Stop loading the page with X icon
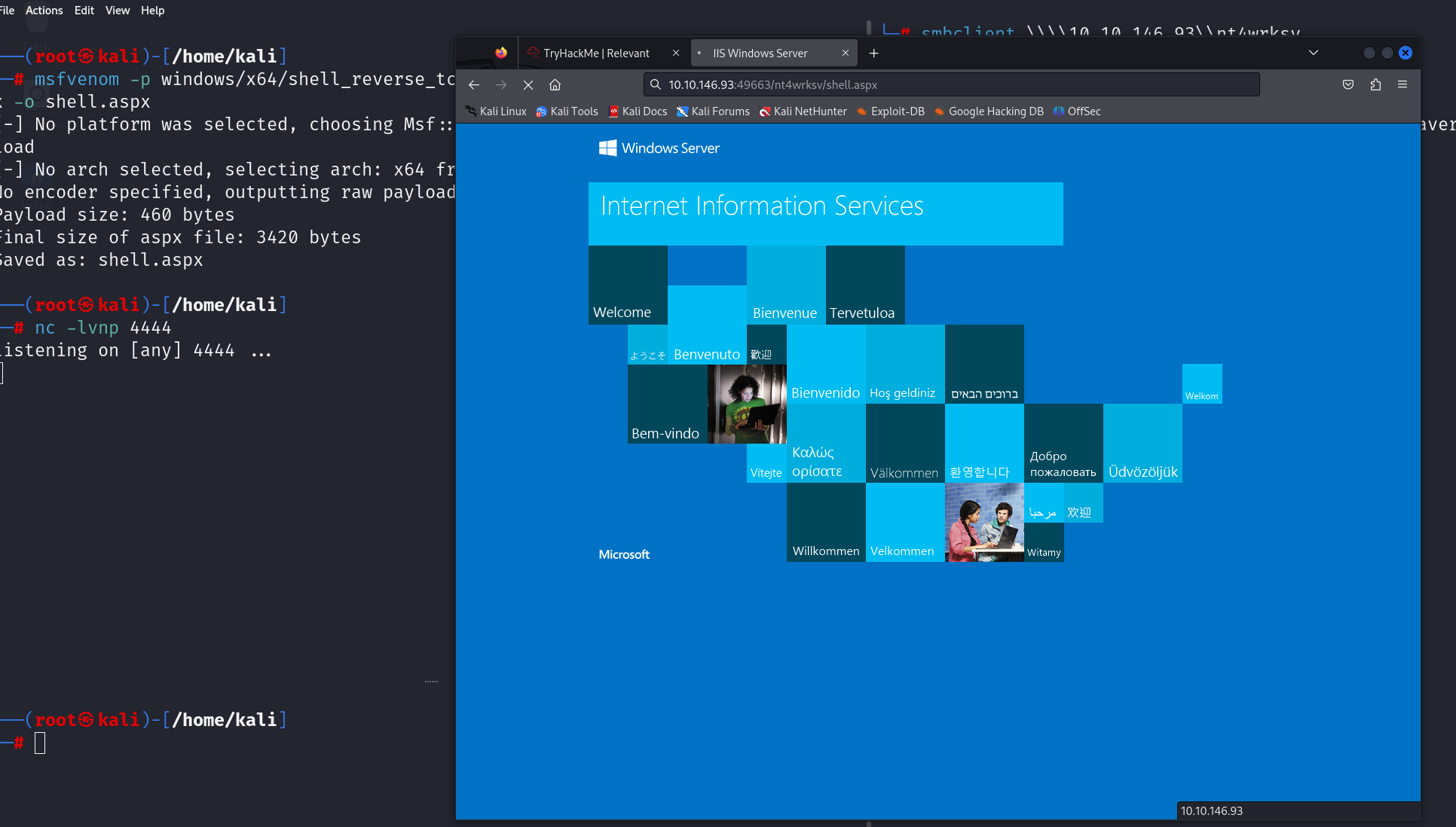The image size is (1456, 827). coord(528,85)
